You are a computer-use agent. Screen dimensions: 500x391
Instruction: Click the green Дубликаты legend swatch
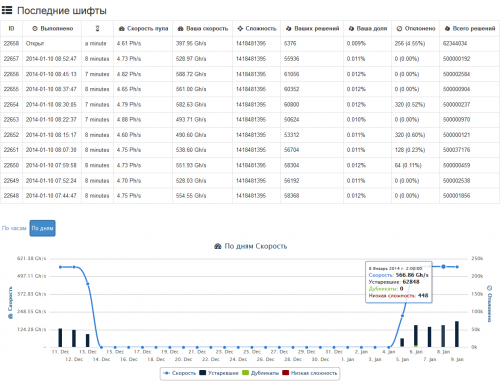[245, 373]
